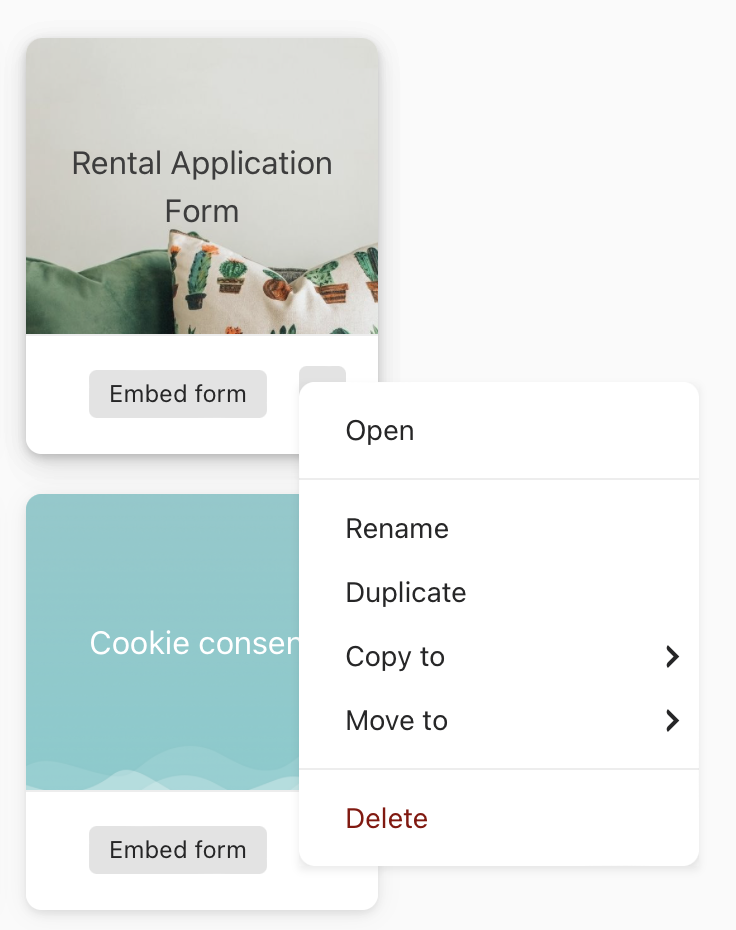Delete the form via red Delete entry
This screenshot has width=736, height=930.
coord(387,819)
